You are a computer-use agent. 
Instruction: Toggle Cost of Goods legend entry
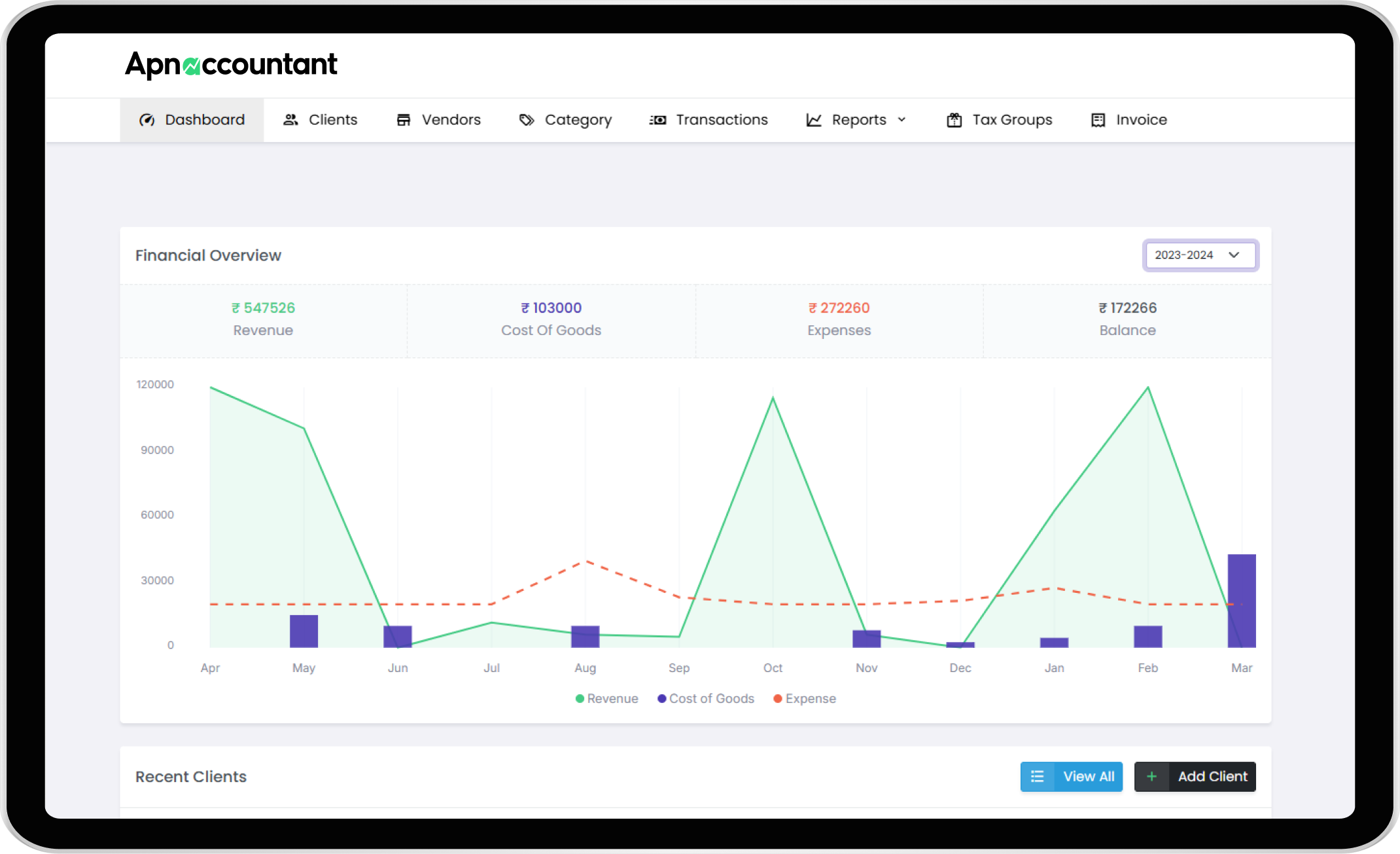tap(706, 699)
